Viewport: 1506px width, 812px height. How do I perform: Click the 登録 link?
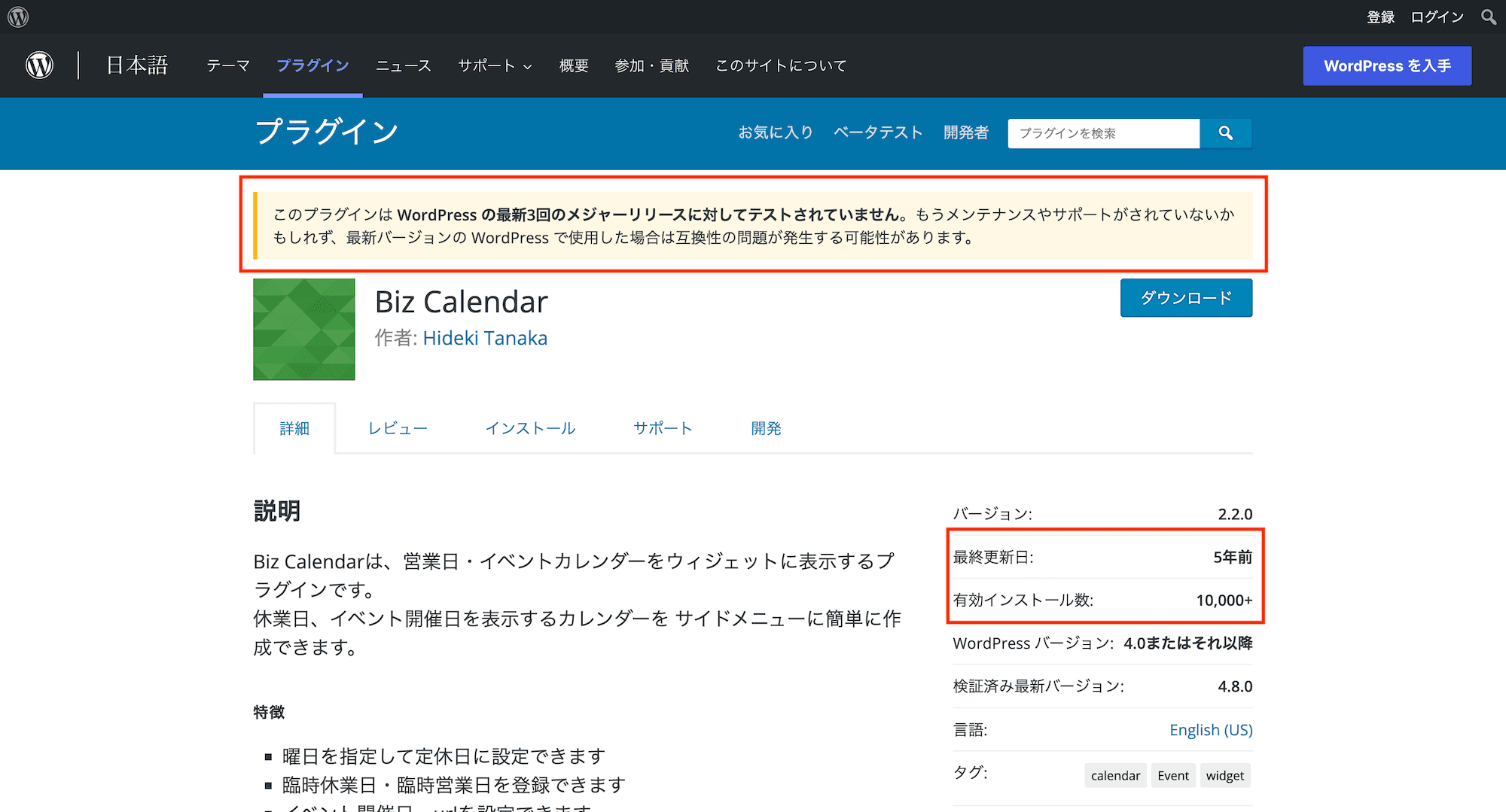click(x=1381, y=17)
